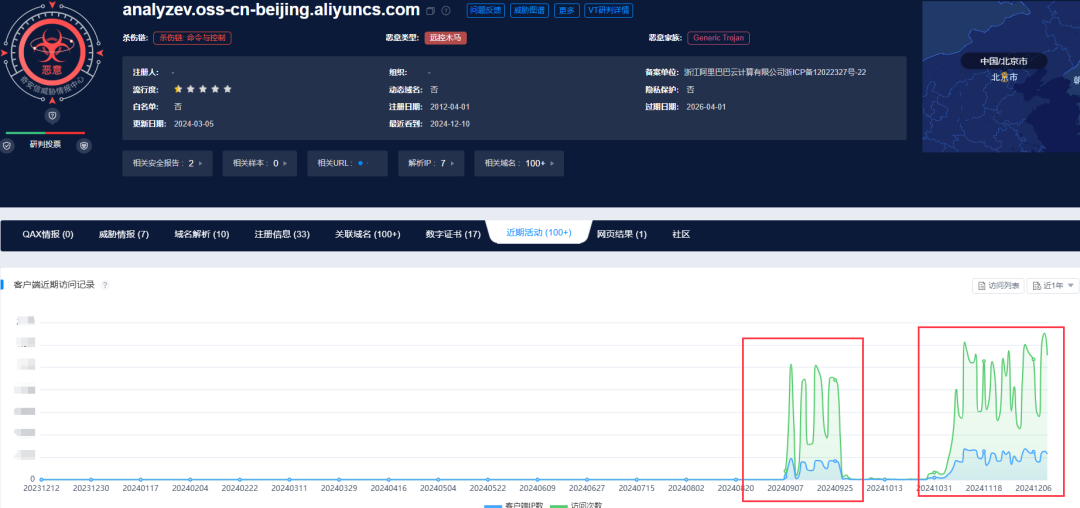Click the right shield vote icon

tap(84, 146)
